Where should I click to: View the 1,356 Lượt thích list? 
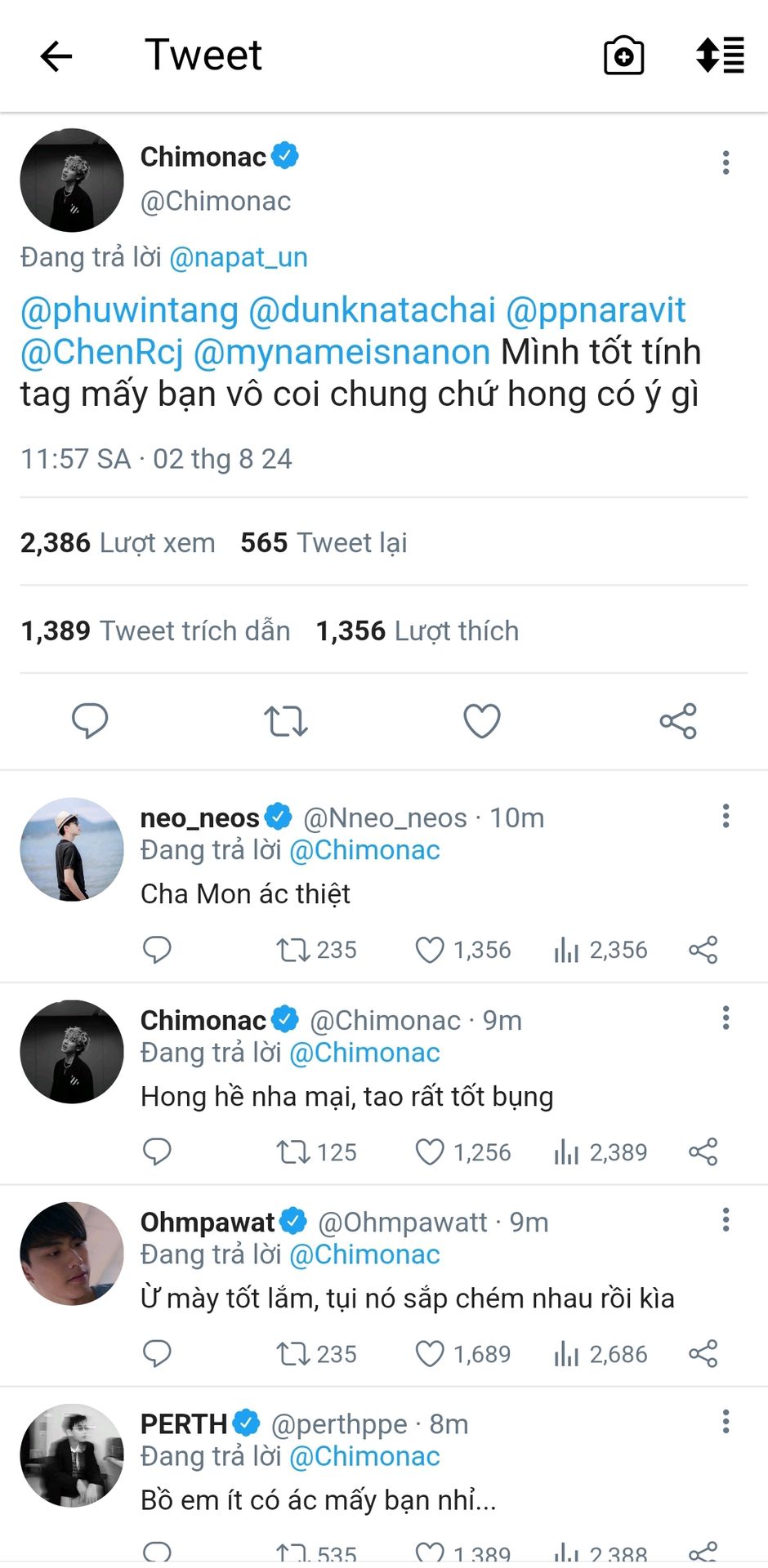point(417,631)
